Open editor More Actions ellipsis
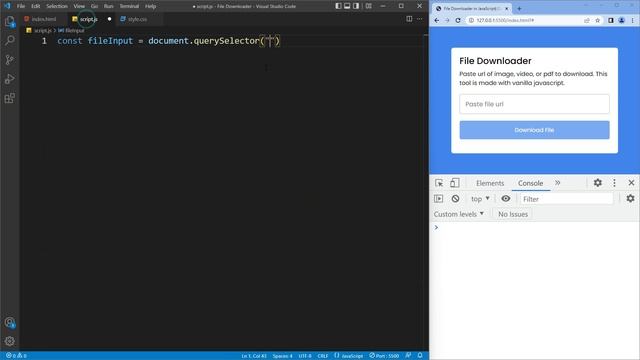Screen dimensions: 640x360 pyautogui.click(x=420, y=19)
